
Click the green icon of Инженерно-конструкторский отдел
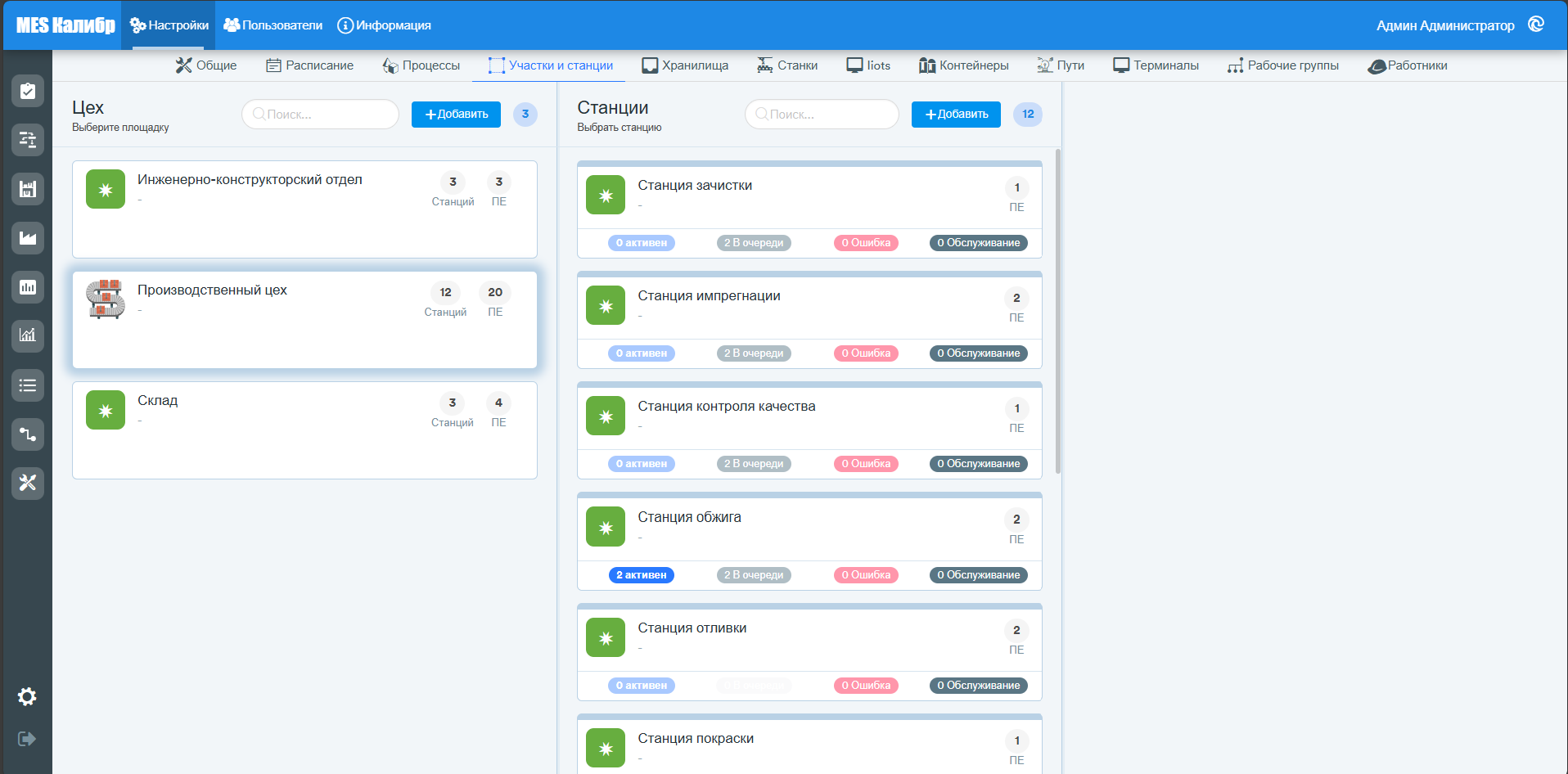tap(106, 190)
